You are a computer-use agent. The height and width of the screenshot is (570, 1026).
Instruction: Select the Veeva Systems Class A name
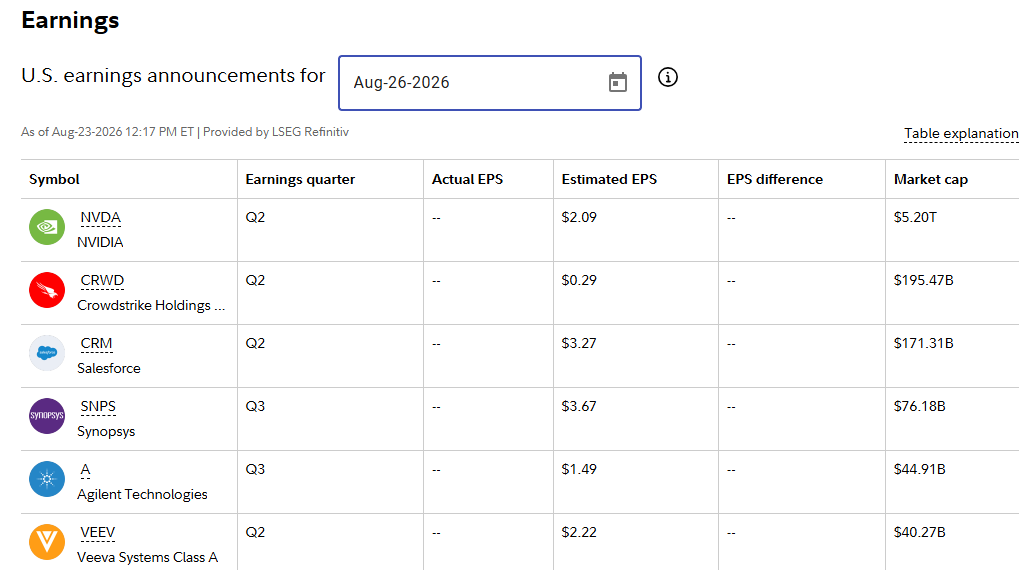147,558
